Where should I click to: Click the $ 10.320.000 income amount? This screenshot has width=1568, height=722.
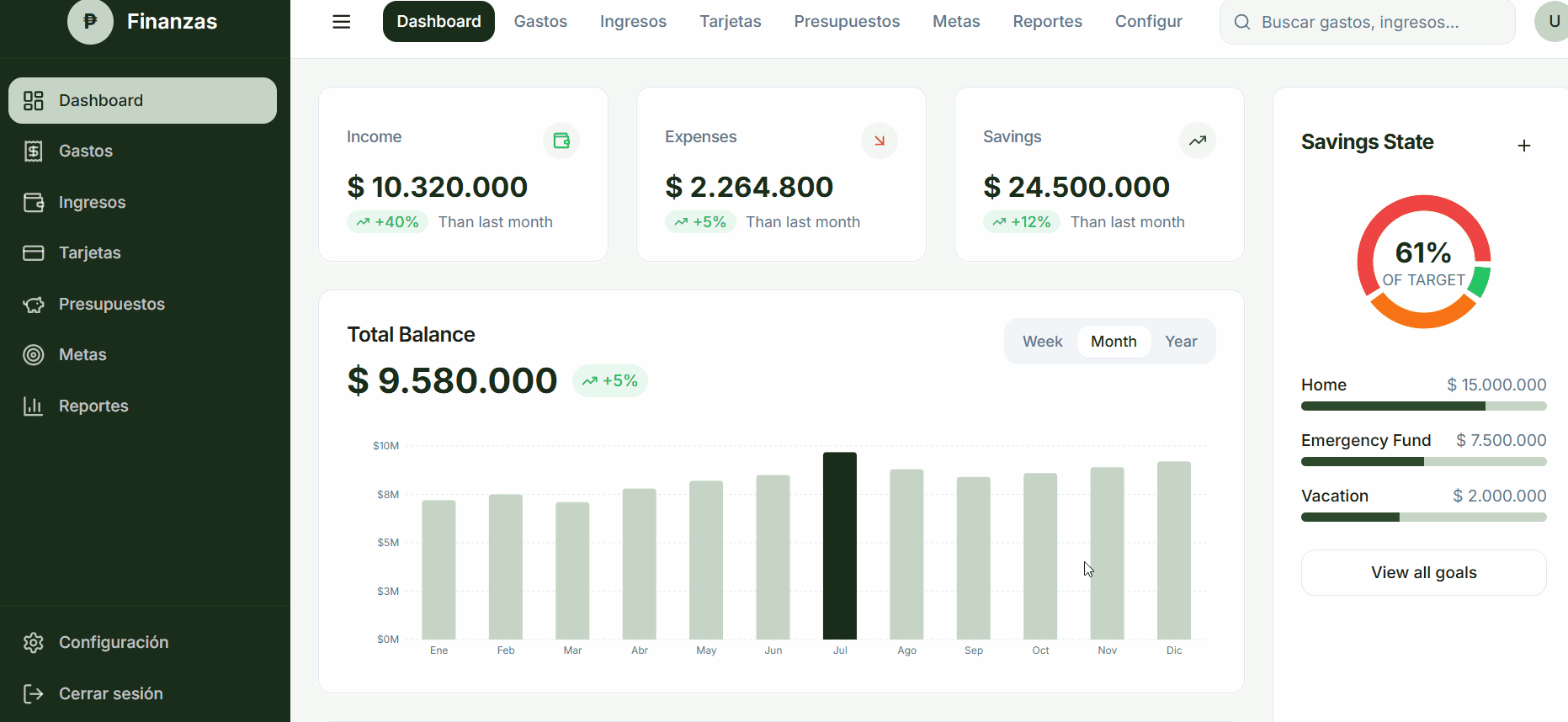[x=438, y=187]
